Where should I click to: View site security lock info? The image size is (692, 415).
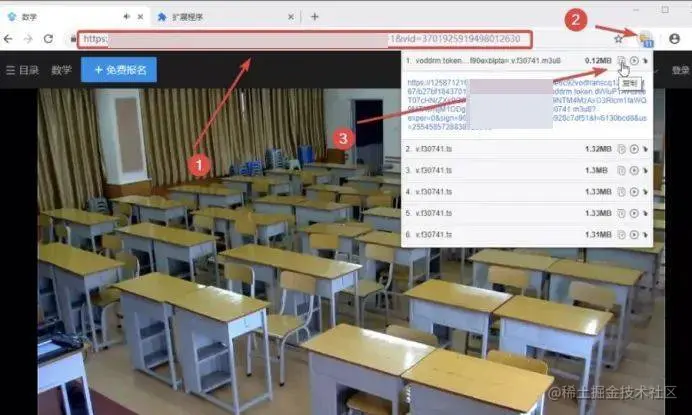(x=73, y=39)
